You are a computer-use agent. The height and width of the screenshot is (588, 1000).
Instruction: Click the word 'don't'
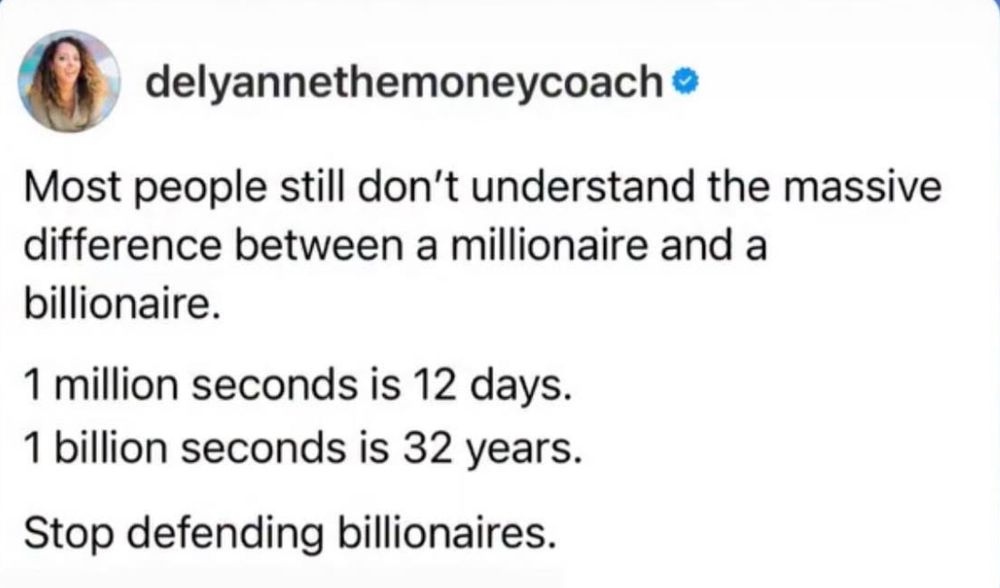[409, 187]
